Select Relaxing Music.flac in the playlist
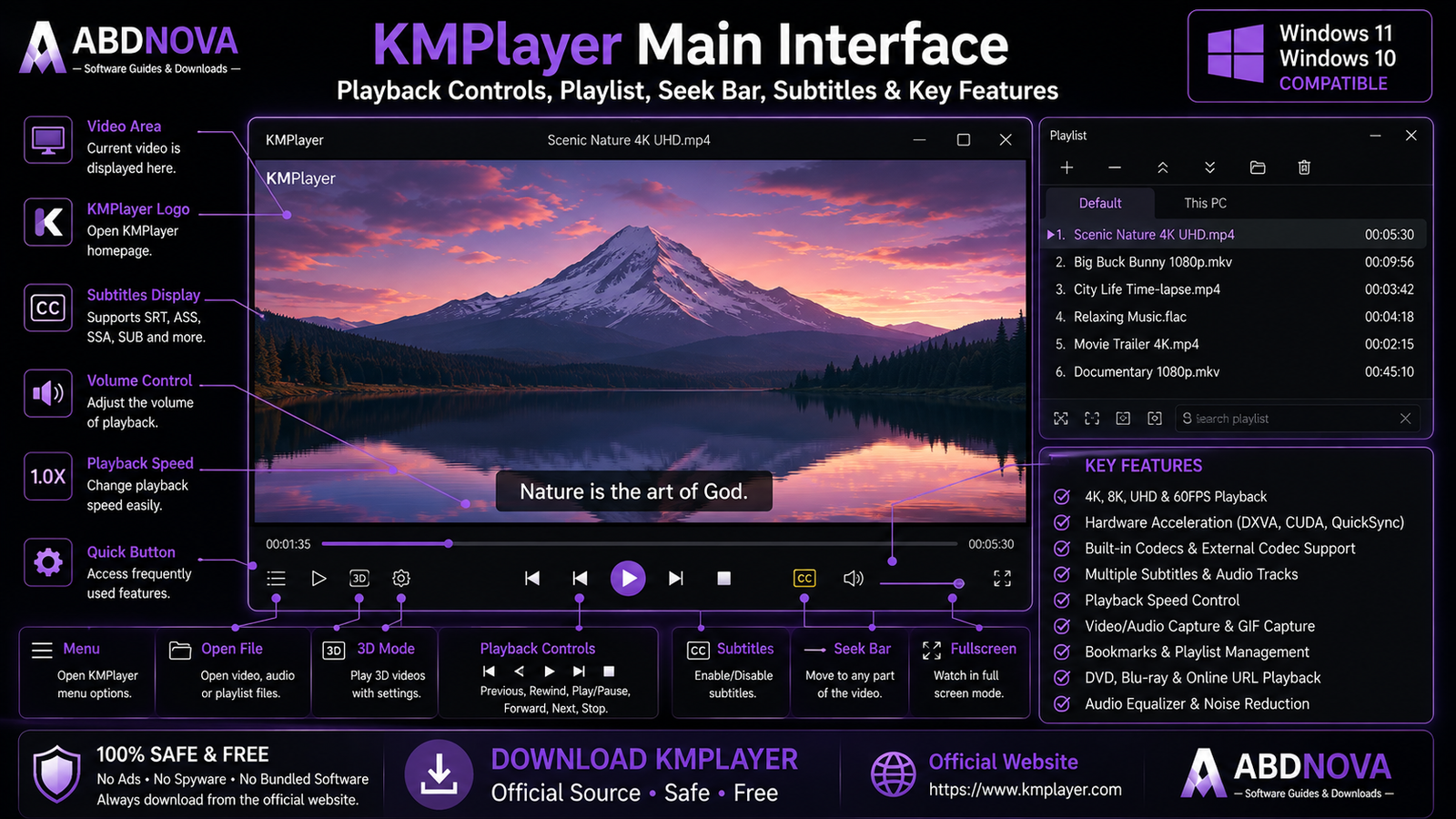This screenshot has height=819, width=1456. click(1234, 317)
